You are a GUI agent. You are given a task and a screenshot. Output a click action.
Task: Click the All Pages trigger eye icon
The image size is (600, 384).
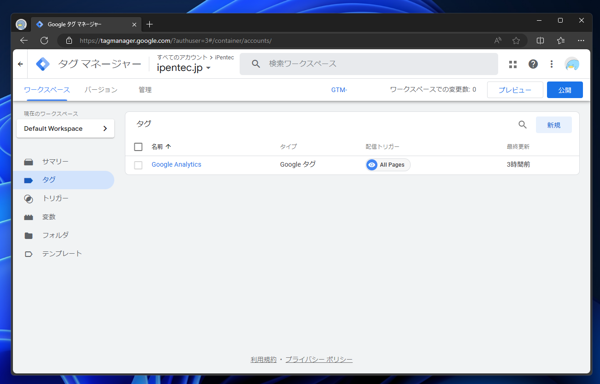[x=372, y=165]
